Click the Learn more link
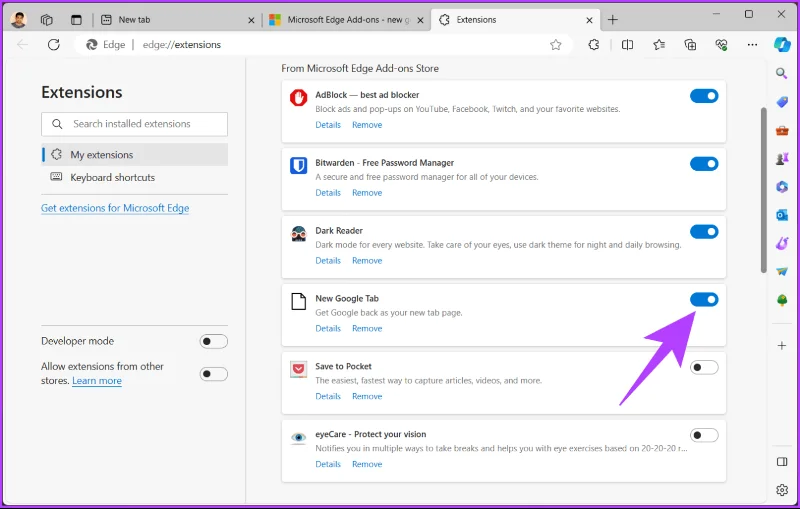This screenshot has height=509, width=800. click(97, 381)
